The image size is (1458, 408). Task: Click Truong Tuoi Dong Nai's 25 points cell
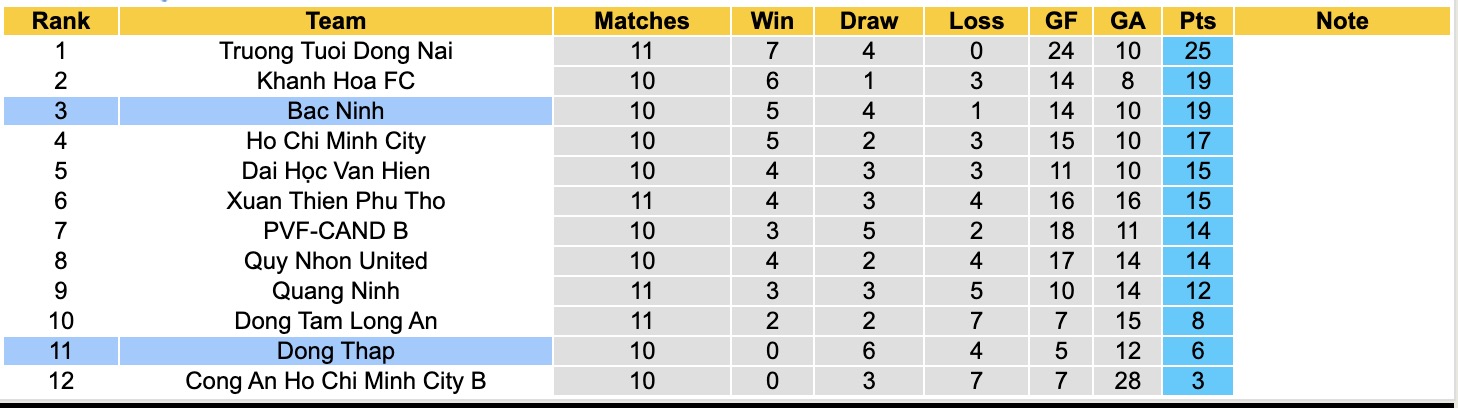click(1197, 51)
